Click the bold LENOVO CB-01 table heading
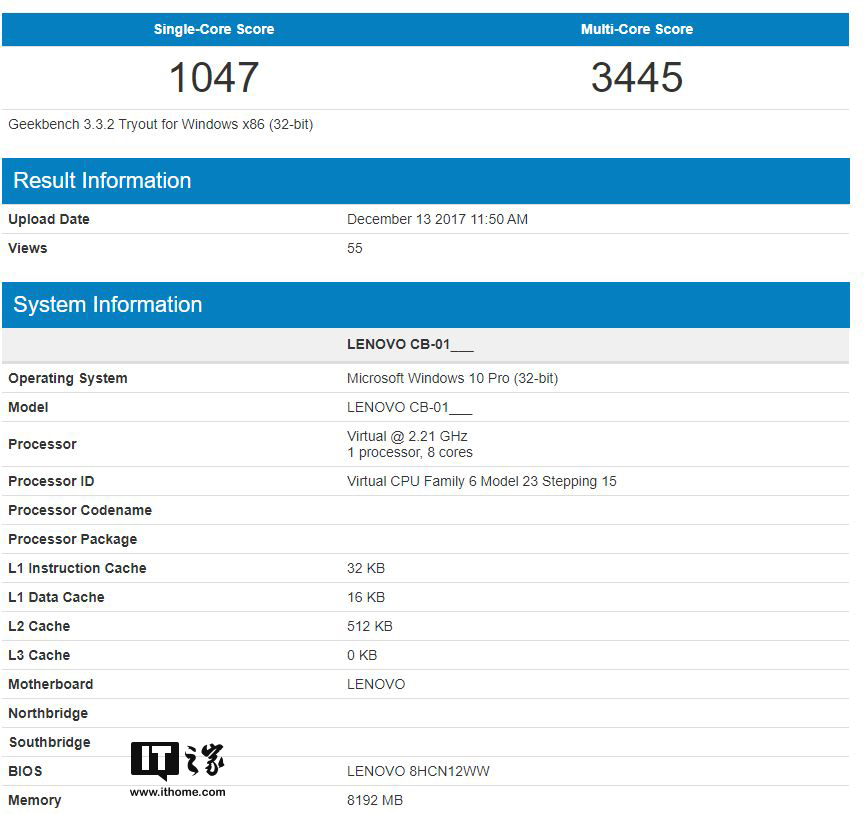 click(x=410, y=344)
